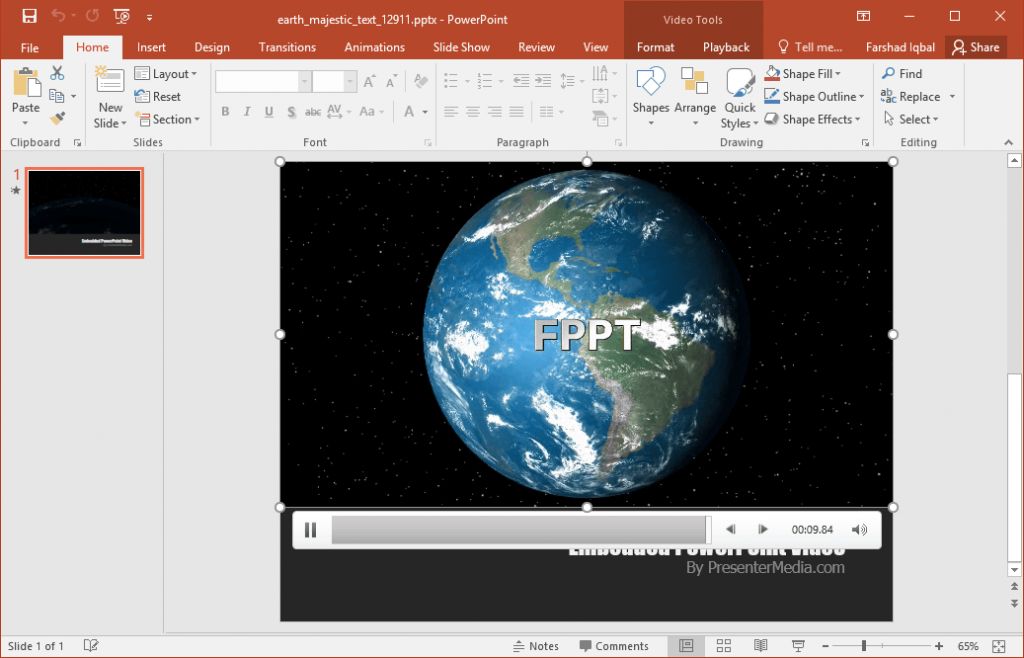1024x658 pixels.
Task: Open the Animations ribbon tab
Action: pos(374,46)
